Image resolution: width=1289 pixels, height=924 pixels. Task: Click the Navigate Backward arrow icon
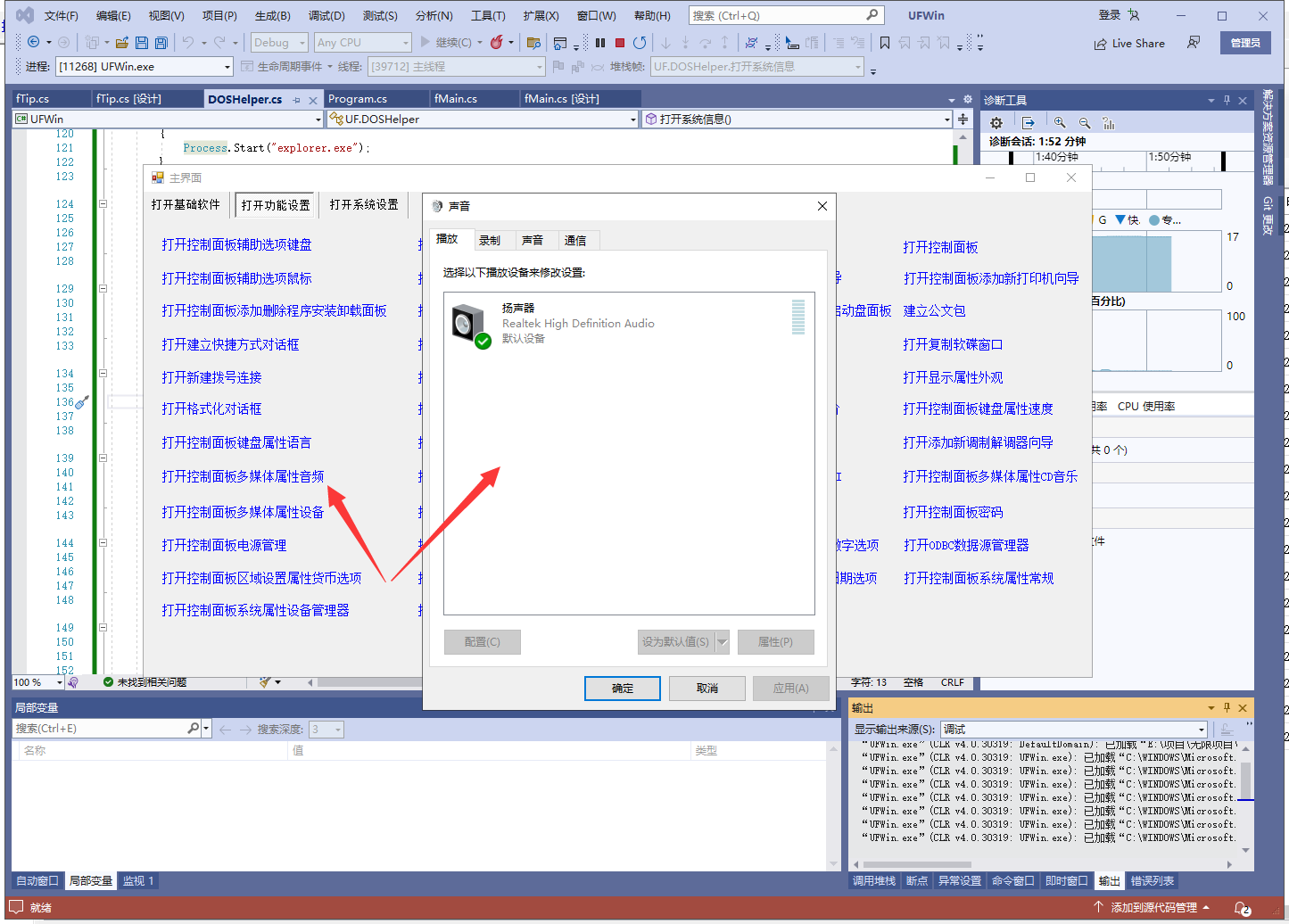(x=34, y=42)
